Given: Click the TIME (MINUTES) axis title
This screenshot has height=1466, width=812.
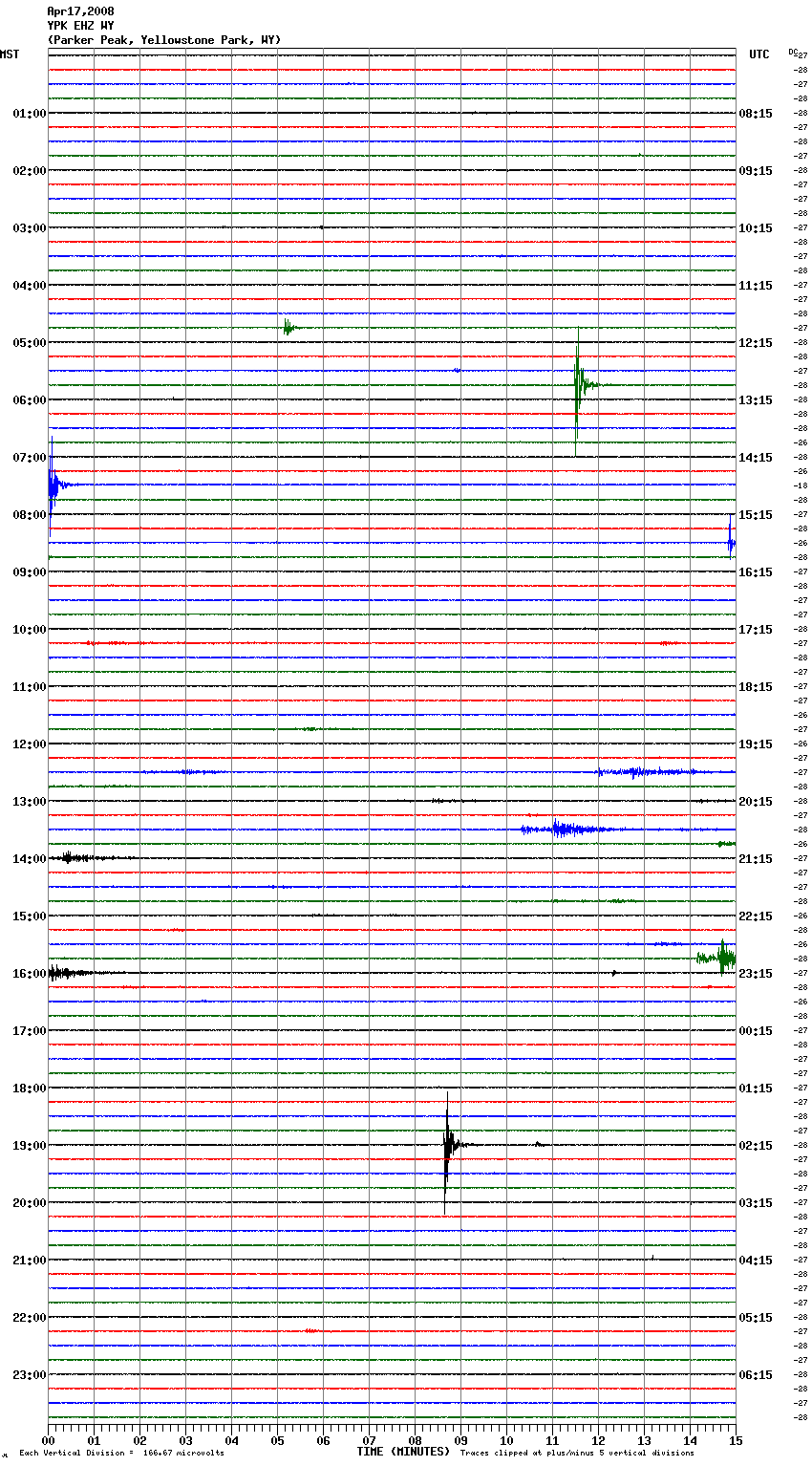Looking at the screenshot, I should pos(403,1452).
